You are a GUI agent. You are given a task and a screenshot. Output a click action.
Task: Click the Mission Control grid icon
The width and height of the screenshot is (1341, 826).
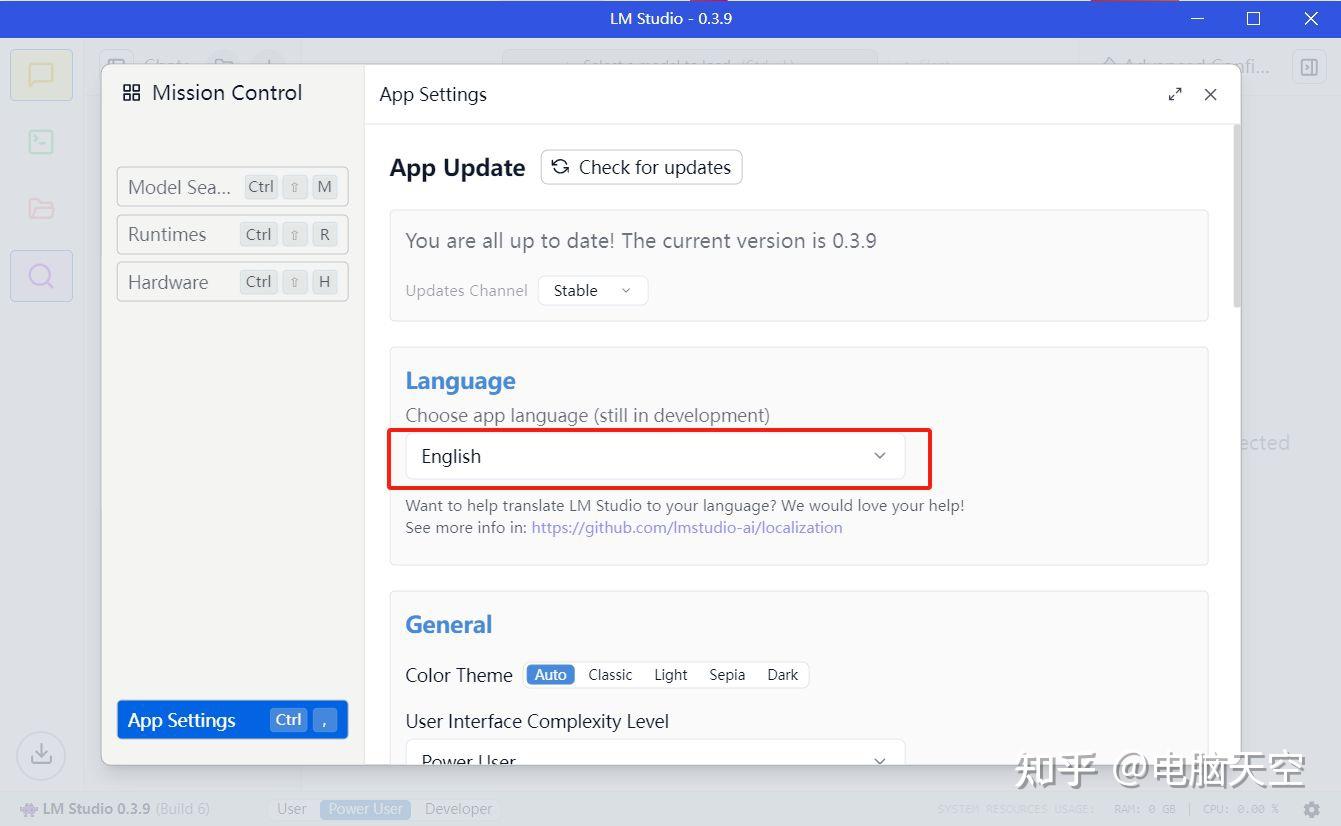[x=131, y=93]
